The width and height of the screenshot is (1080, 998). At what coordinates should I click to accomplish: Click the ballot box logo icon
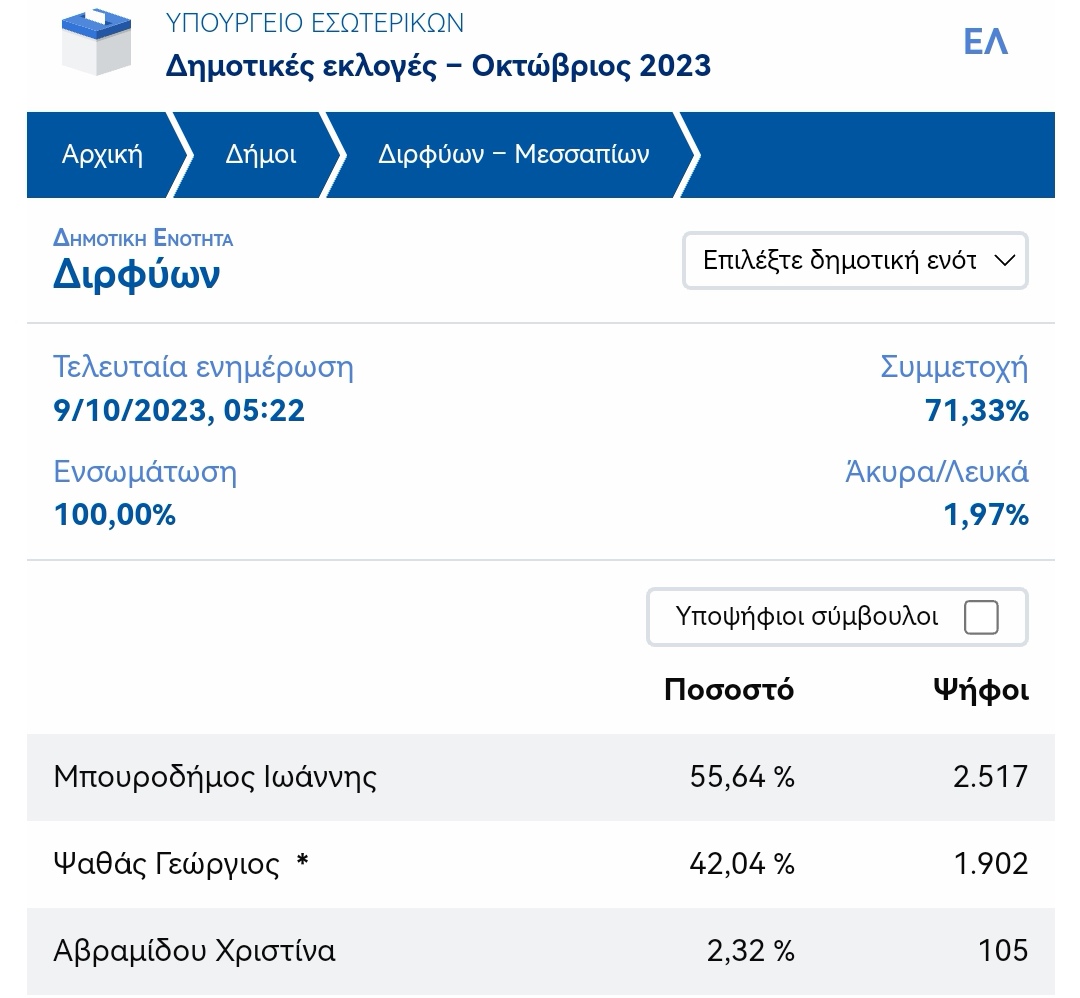[96, 40]
